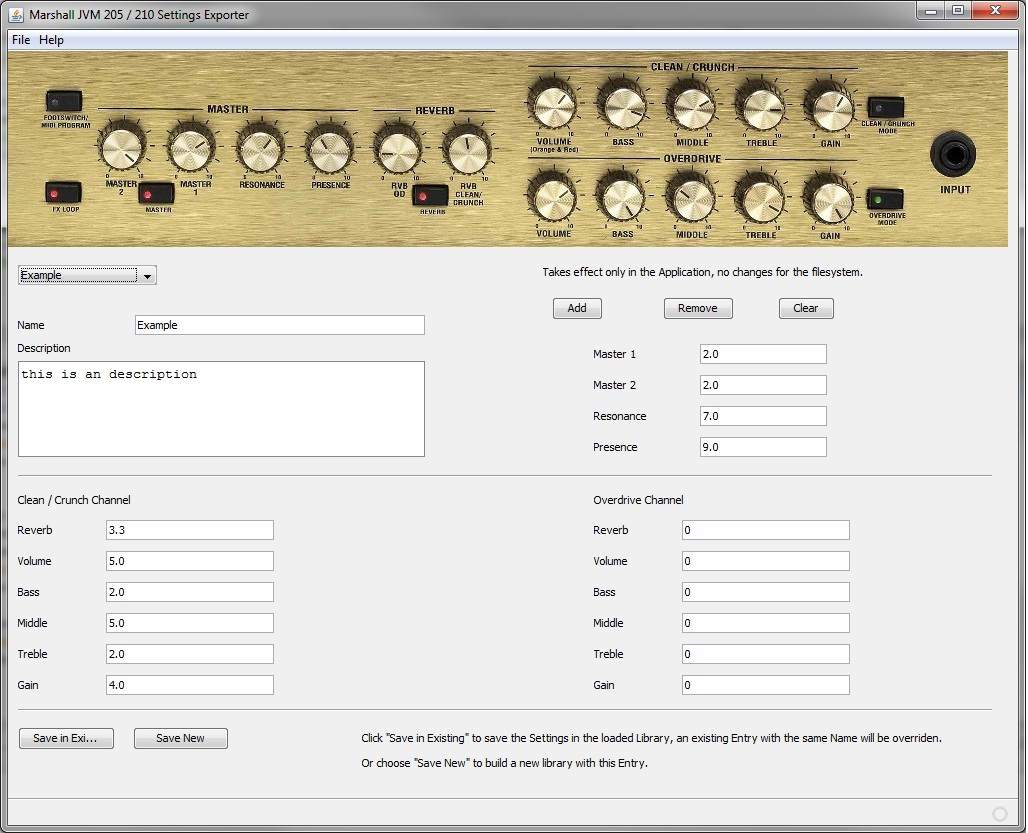Toggle the FX Loop switch
Screen dimensions: 1028x833
click(x=64, y=193)
